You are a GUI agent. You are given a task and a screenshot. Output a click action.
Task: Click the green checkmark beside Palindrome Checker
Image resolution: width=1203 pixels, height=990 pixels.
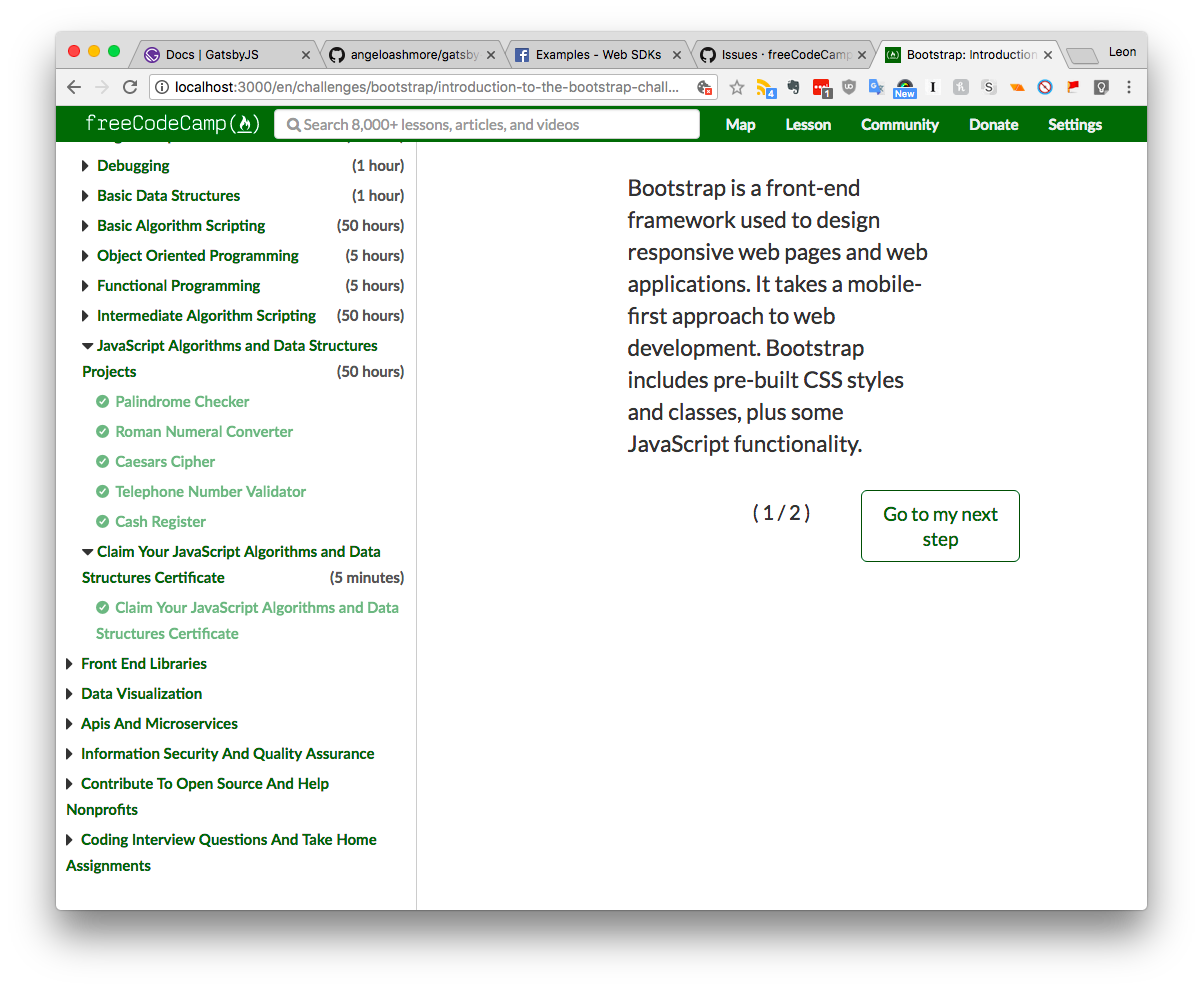[102, 401]
